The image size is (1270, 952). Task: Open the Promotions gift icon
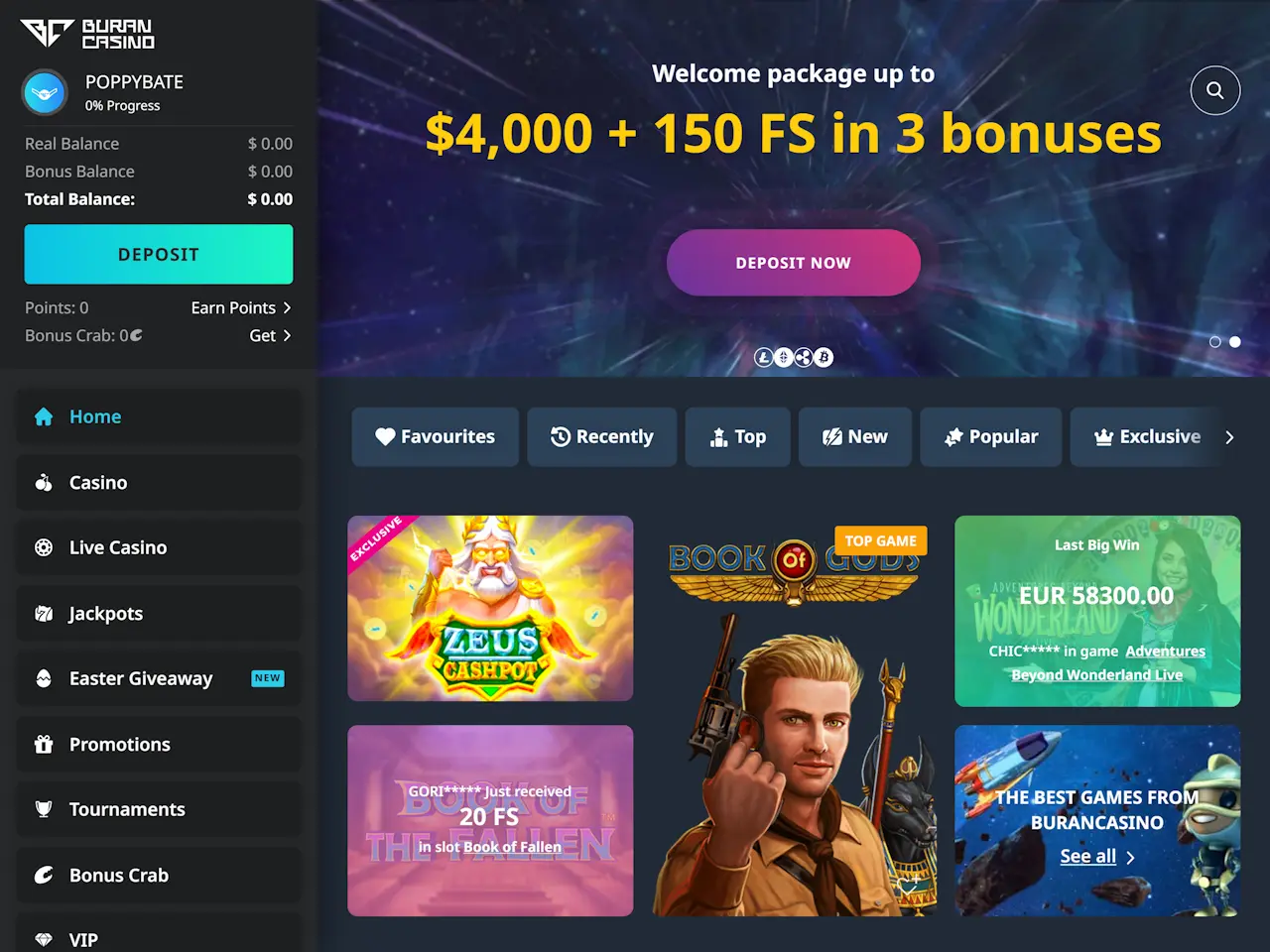click(44, 744)
